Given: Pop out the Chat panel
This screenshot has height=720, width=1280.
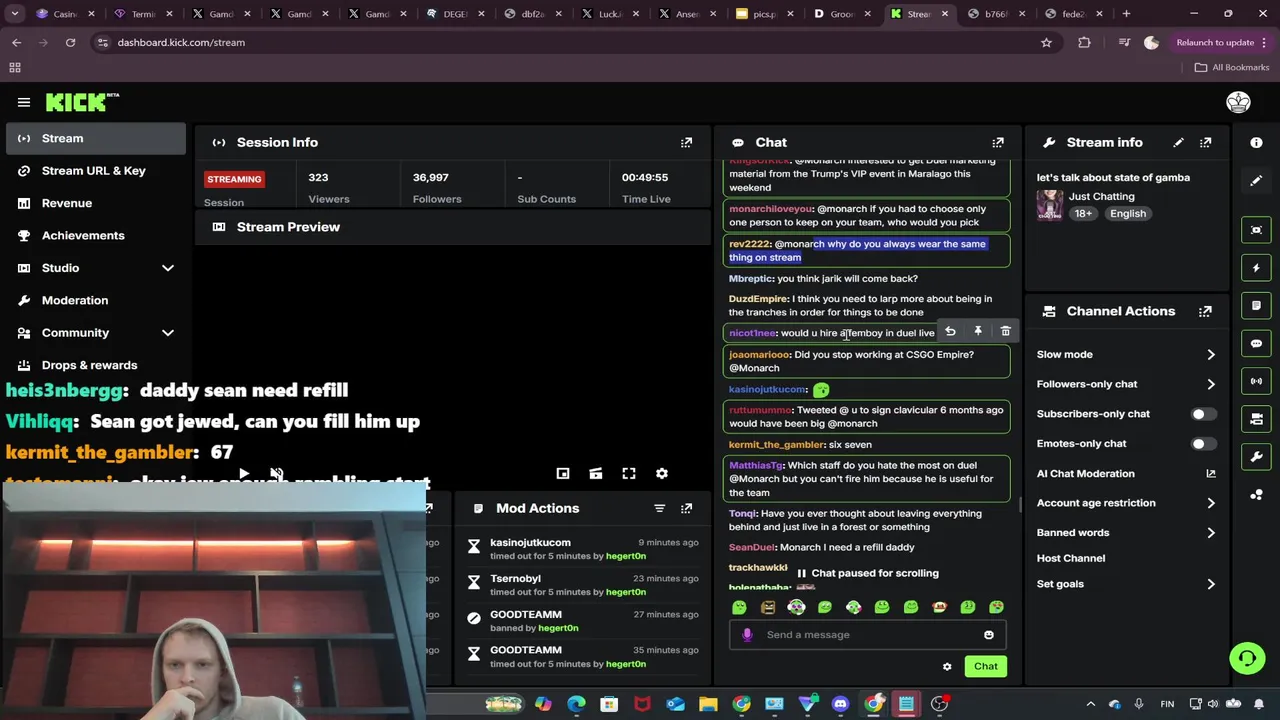Looking at the screenshot, I should (x=998, y=143).
